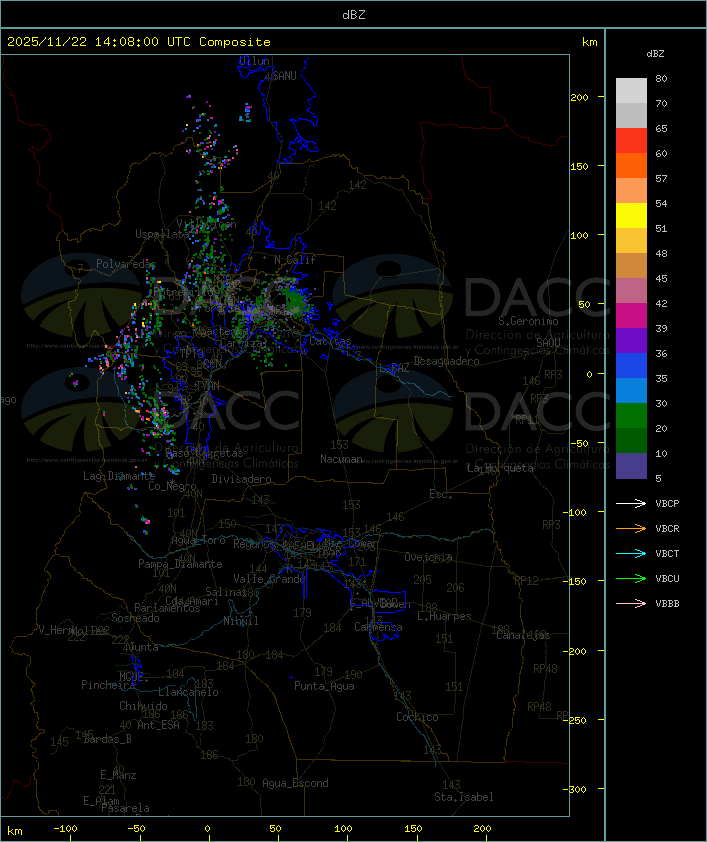Click the -100 tick on bottom axis
707x842 pixels.
point(65,829)
